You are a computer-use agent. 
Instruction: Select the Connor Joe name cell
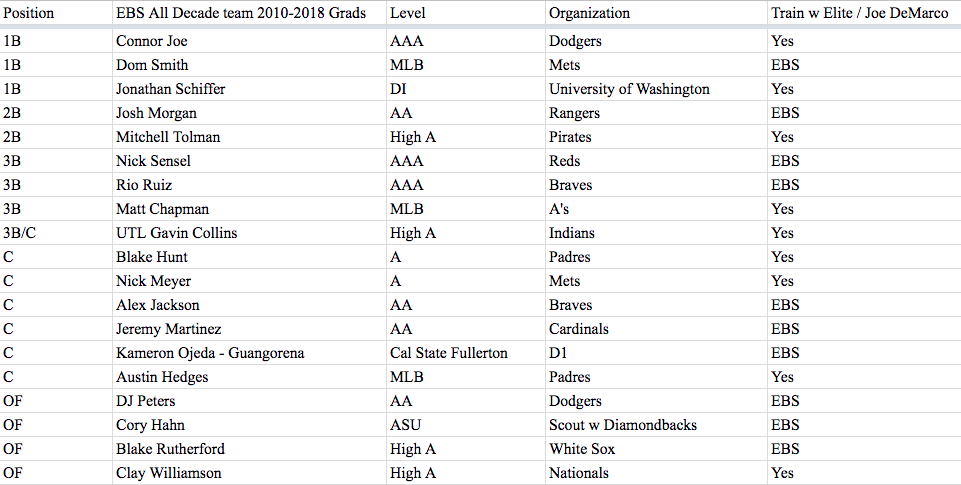(x=249, y=41)
